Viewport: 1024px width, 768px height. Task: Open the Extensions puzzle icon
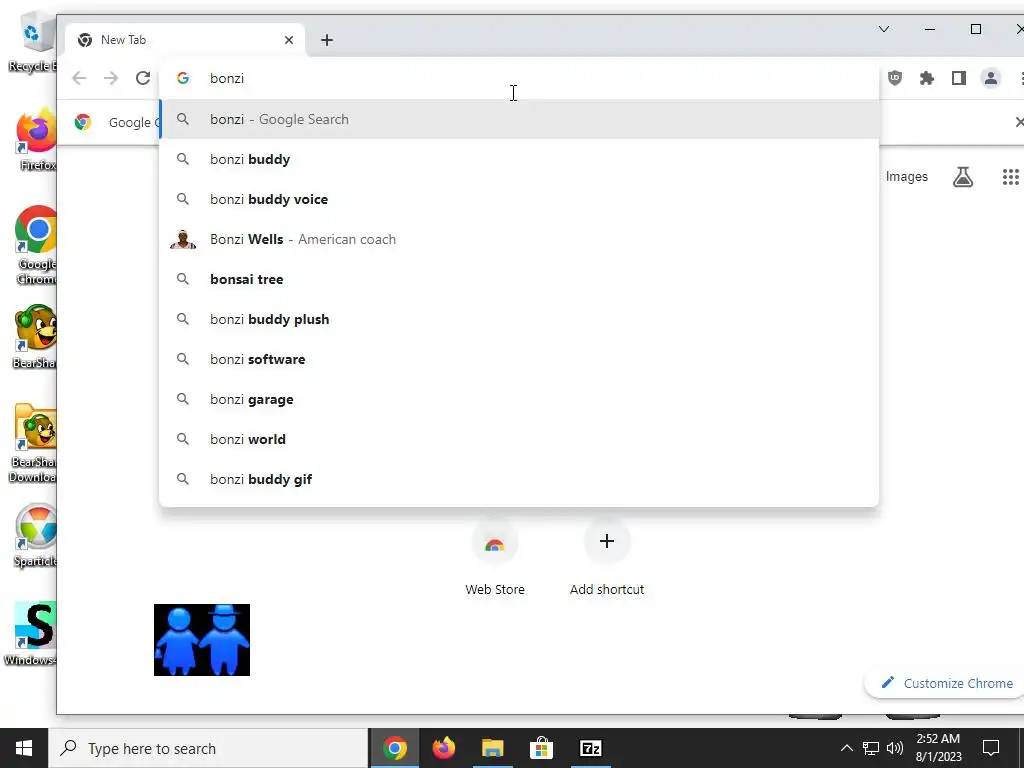pos(927,78)
